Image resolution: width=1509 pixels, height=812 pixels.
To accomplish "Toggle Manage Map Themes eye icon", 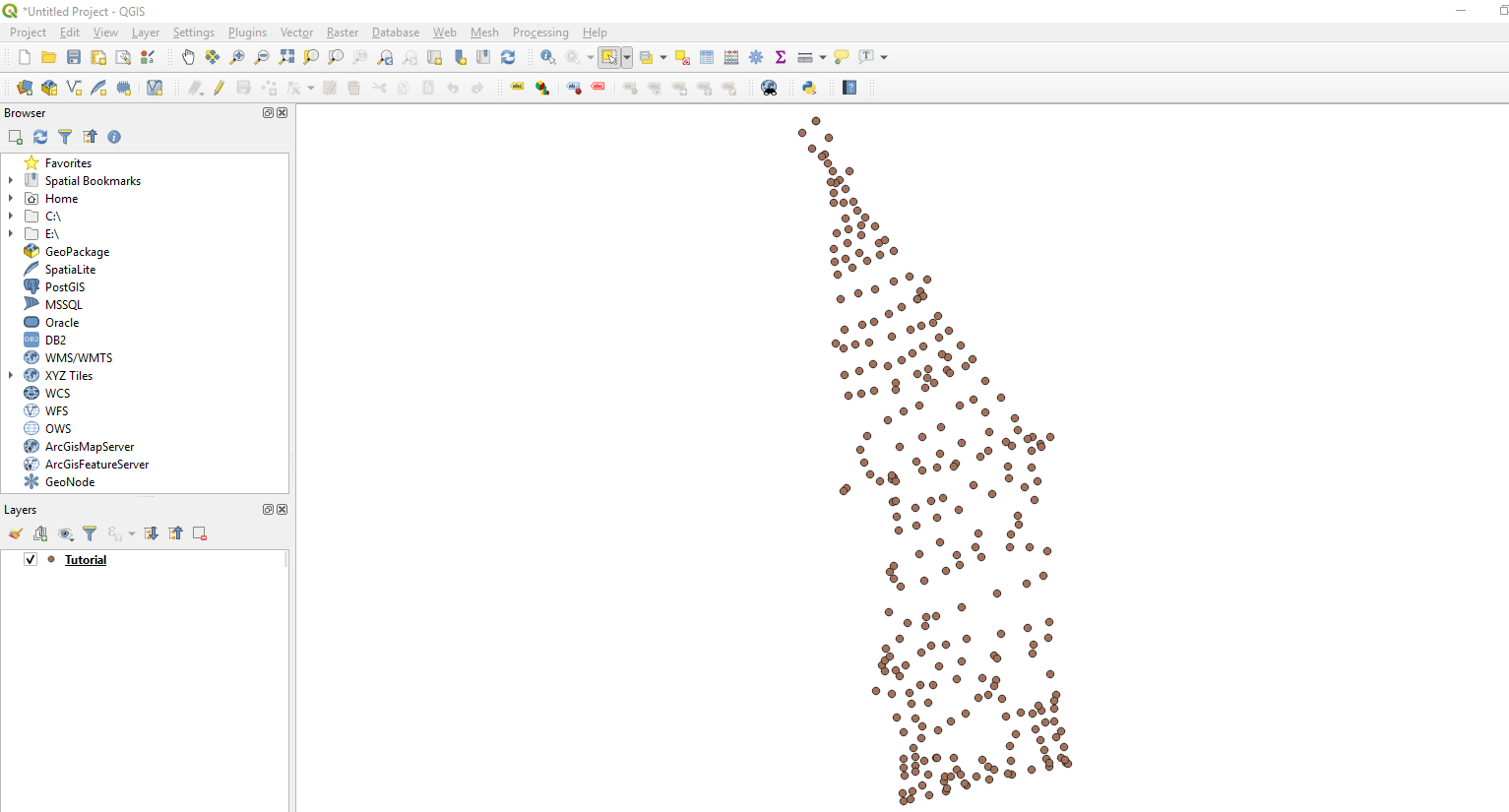I will coord(65,533).
